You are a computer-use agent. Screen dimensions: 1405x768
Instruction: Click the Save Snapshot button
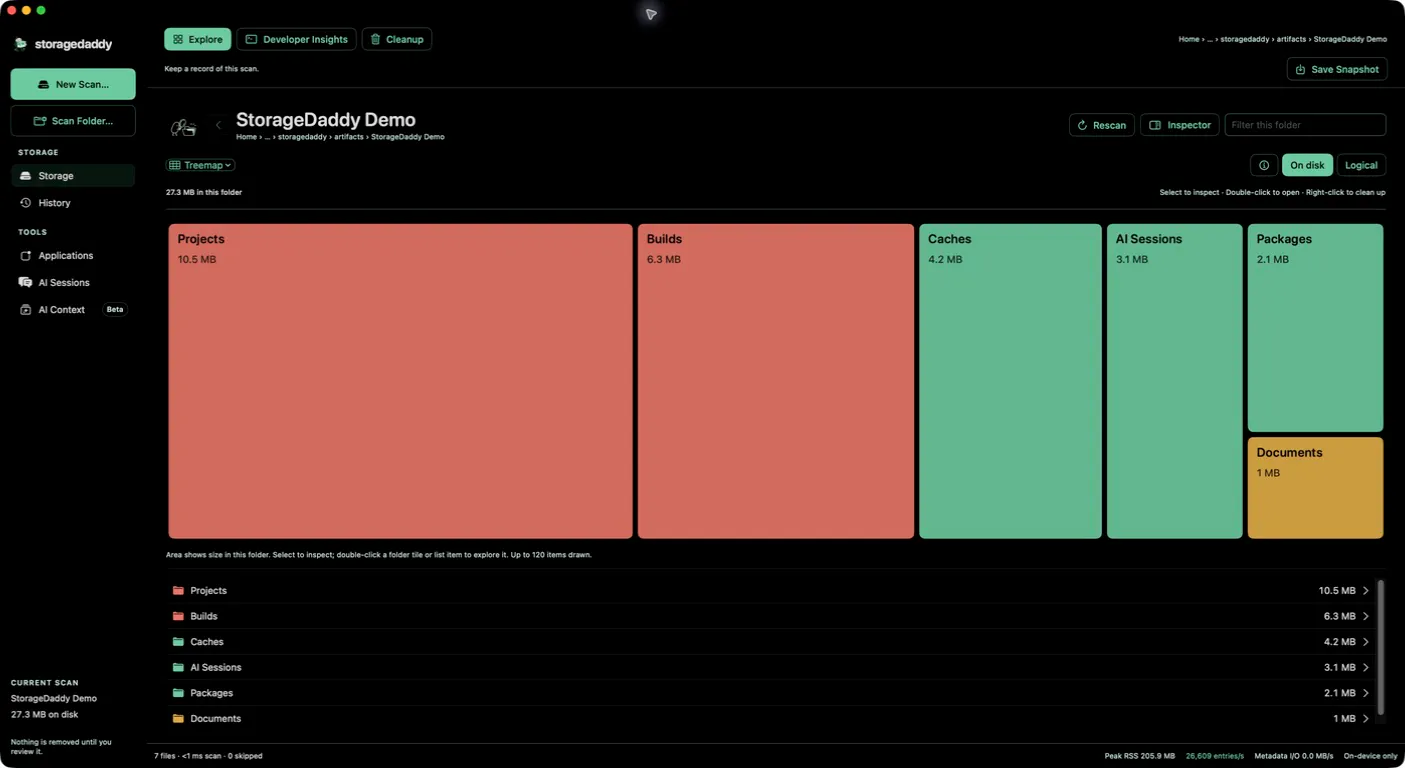(1337, 69)
